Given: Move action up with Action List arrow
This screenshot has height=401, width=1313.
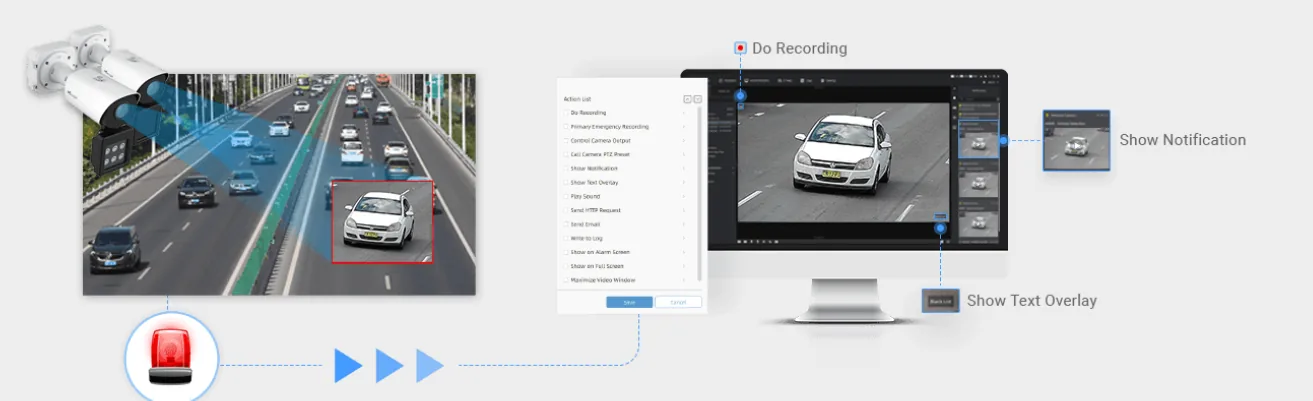Looking at the screenshot, I should pos(687,99).
